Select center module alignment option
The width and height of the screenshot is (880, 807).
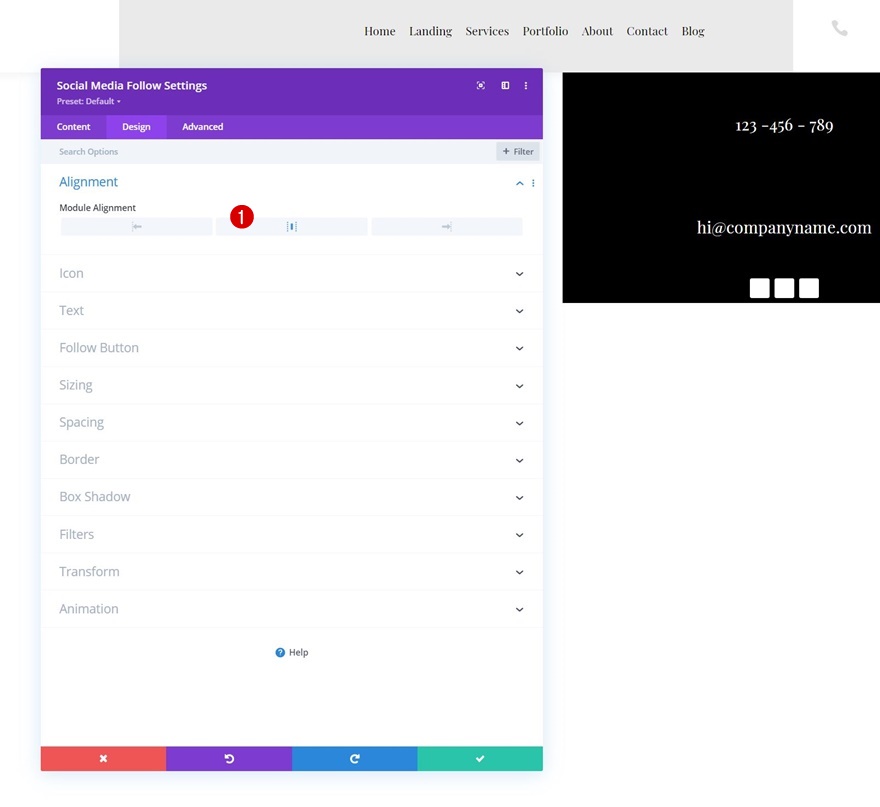292,227
